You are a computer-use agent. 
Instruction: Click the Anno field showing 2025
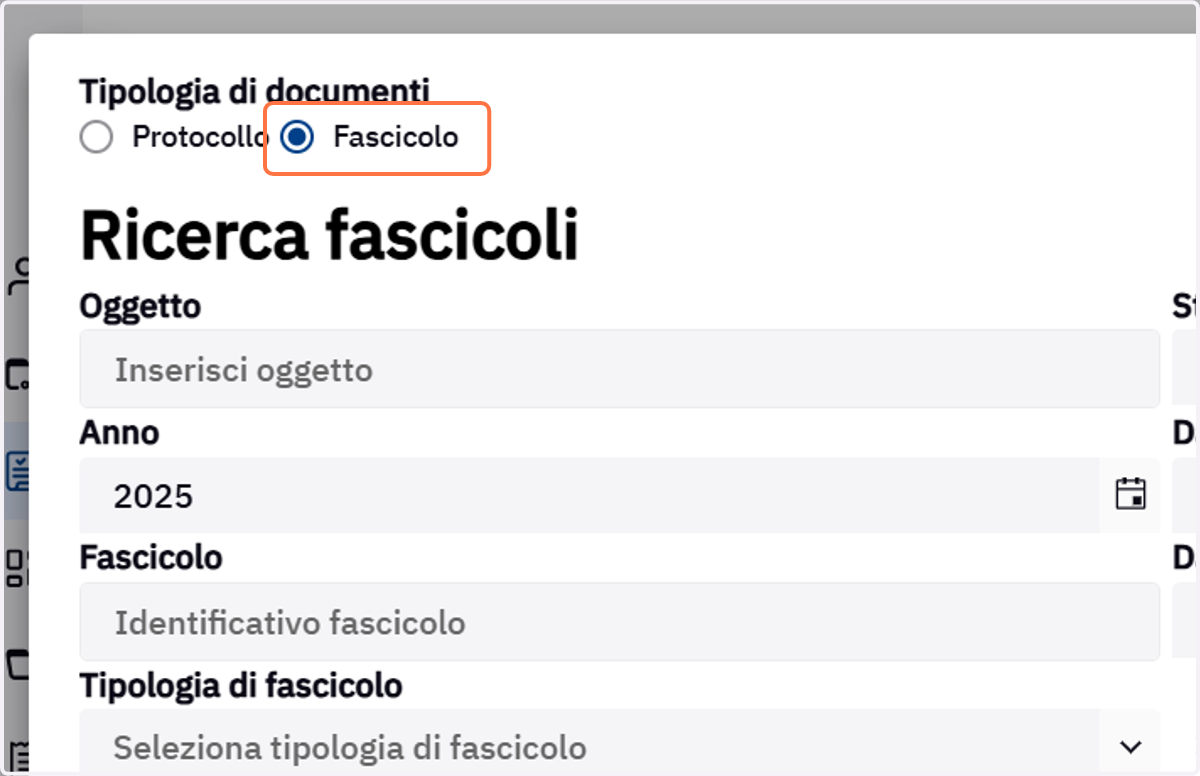(x=590, y=495)
